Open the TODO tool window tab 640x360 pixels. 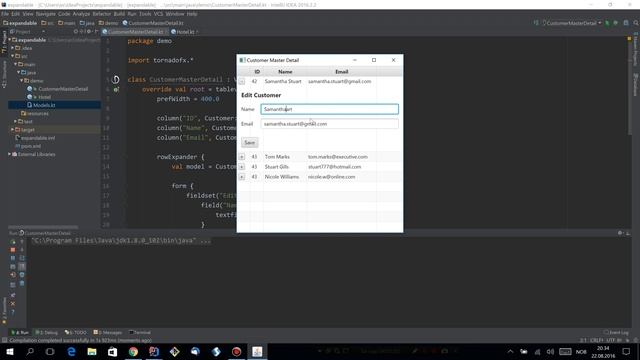(x=76, y=333)
